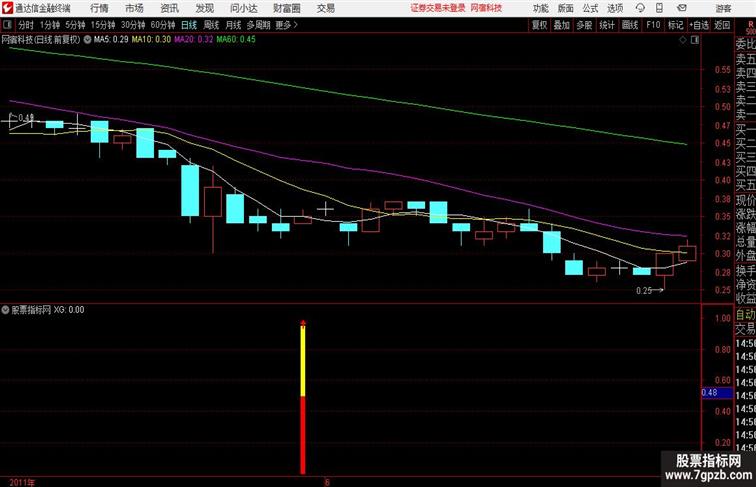Open the 问小达 menu
Screen dimensions: 756x487
tap(243, 8)
